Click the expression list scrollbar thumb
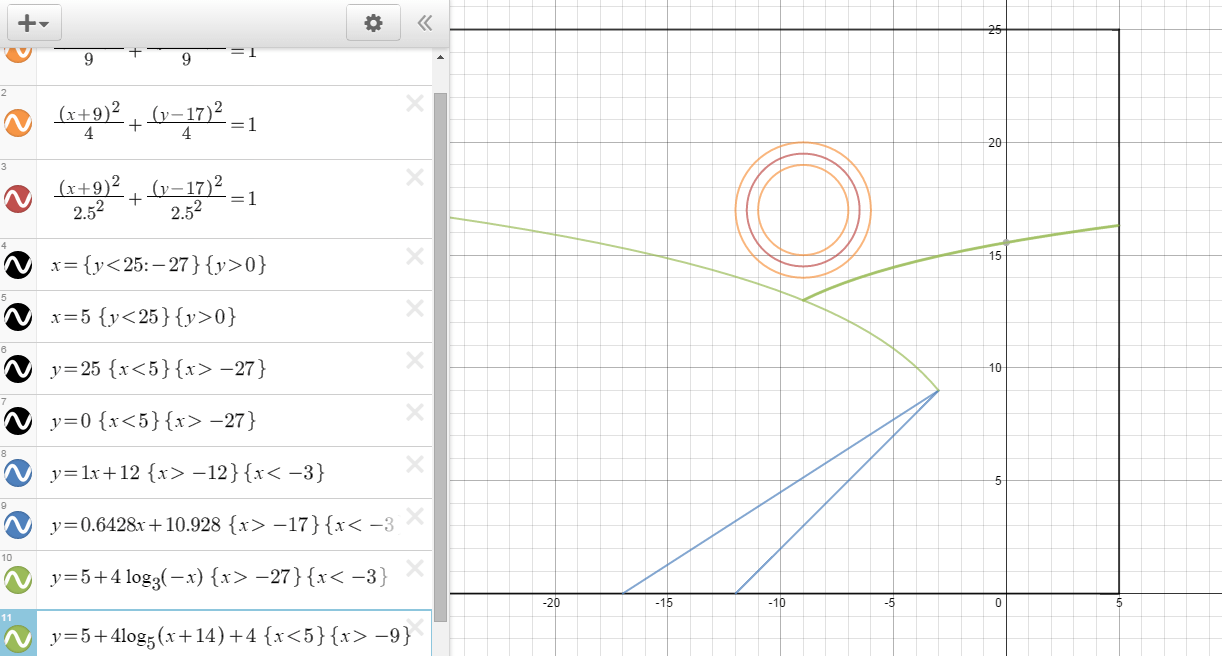 tap(440, 355)
